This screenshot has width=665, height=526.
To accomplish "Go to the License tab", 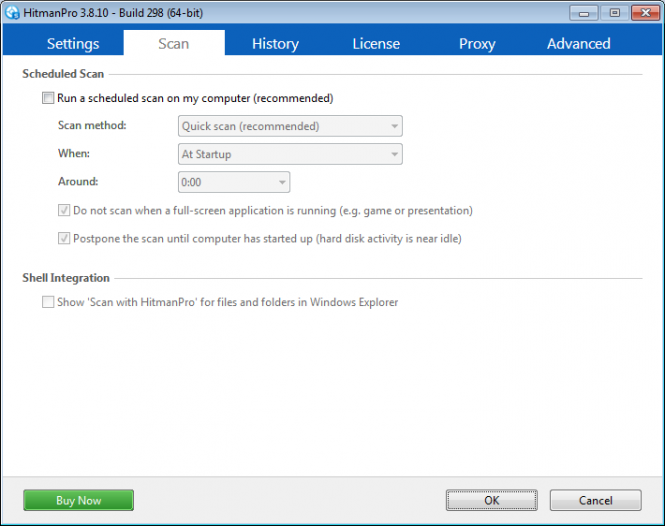I will point(376,44).
